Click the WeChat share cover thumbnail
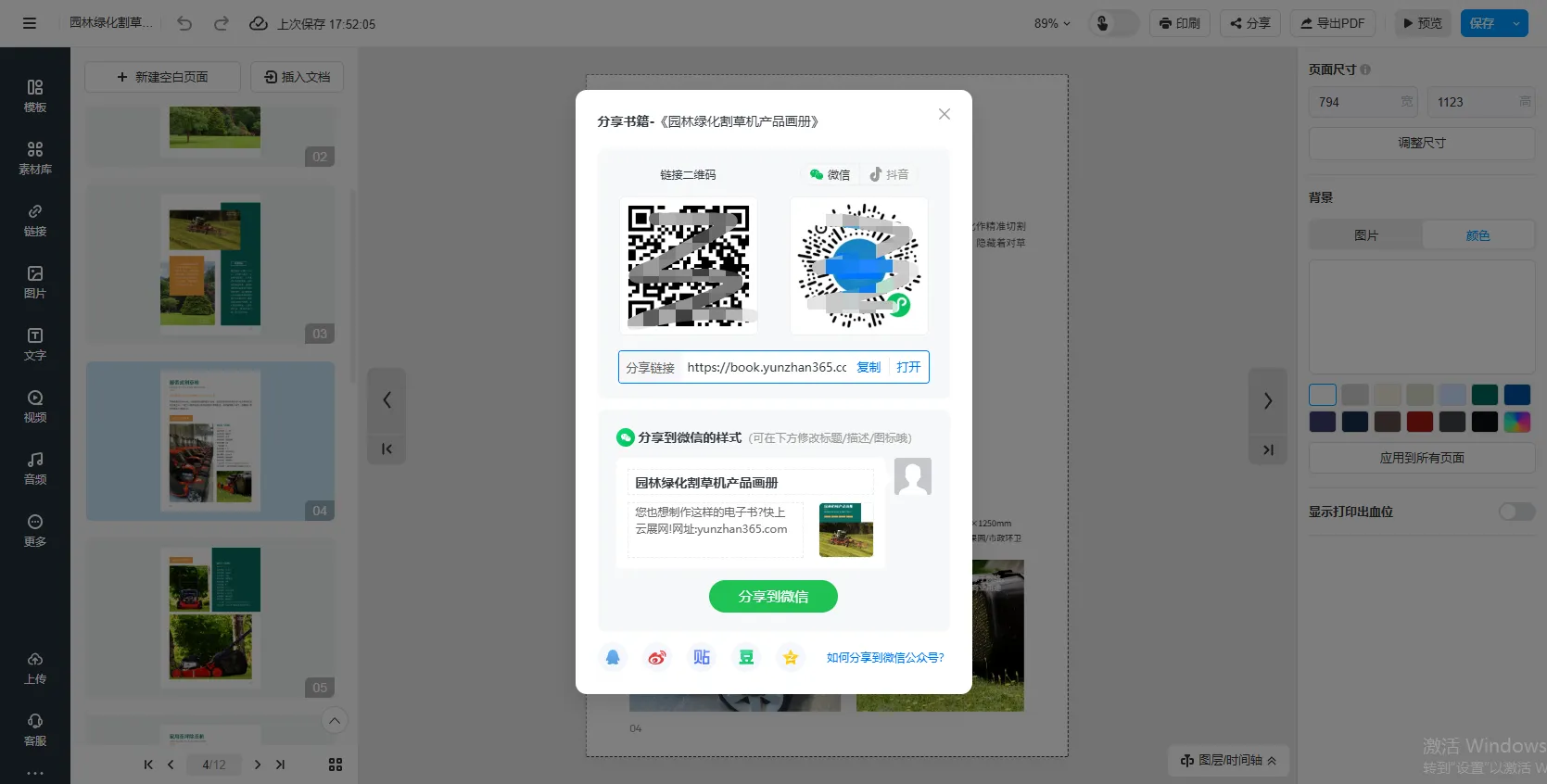 tap(846, 529)
